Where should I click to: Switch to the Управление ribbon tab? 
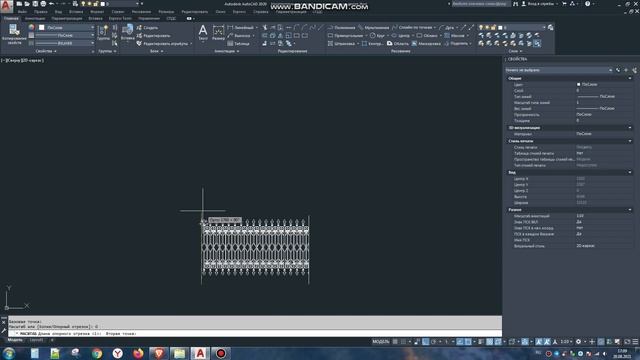[x=149, y=18]
